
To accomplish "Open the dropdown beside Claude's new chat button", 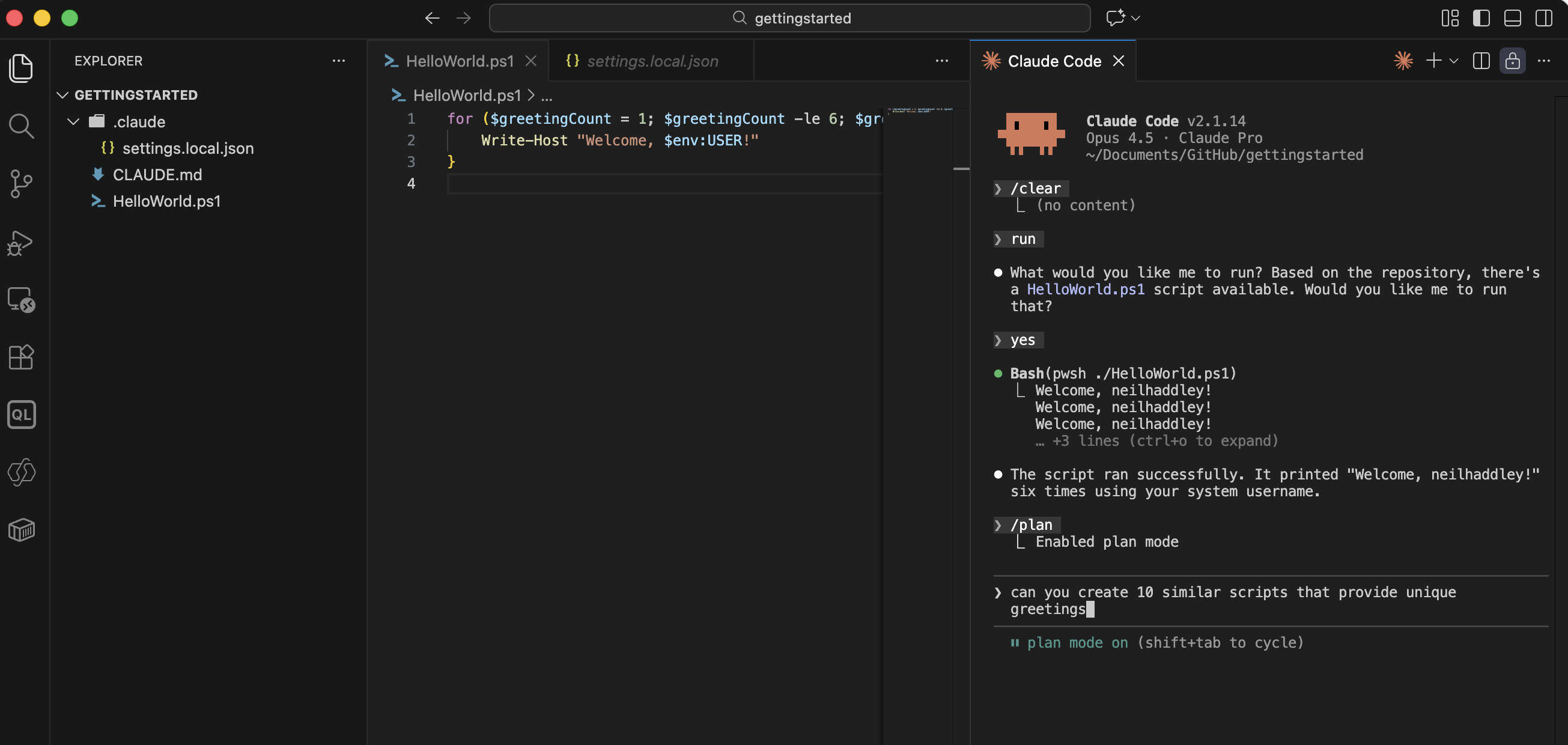I will [x=1454, y=61].
